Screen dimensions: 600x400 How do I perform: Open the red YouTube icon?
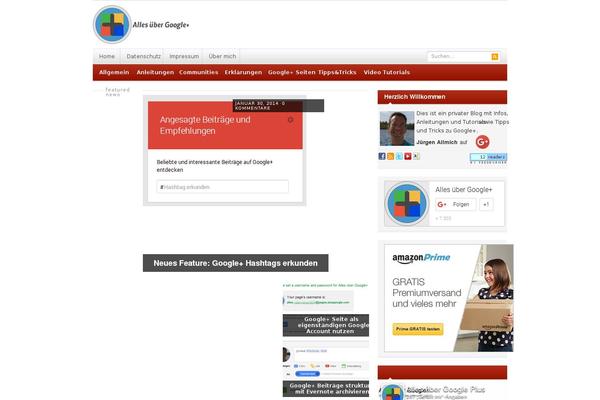pyautogui.click(x=408, y=156)
